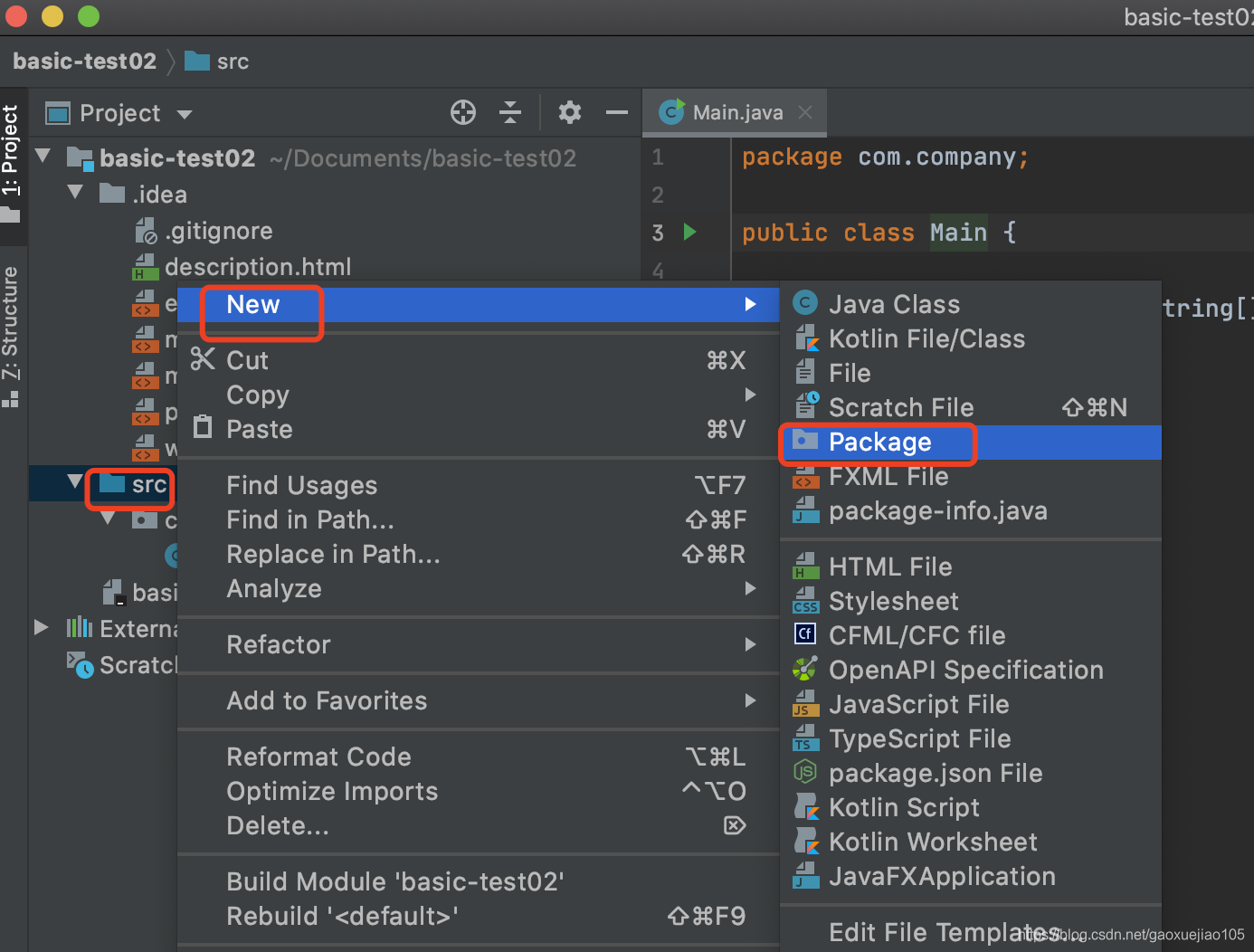The width and height of the screenshot is (1254, 952).
Task: Click the cut scissors icon
Action: pos(203,359)
